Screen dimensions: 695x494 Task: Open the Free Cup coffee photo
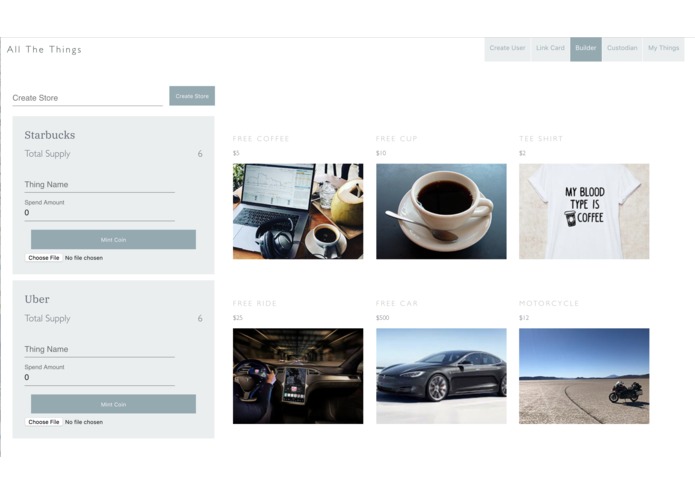pyautogui.click(x=441, y=211)
